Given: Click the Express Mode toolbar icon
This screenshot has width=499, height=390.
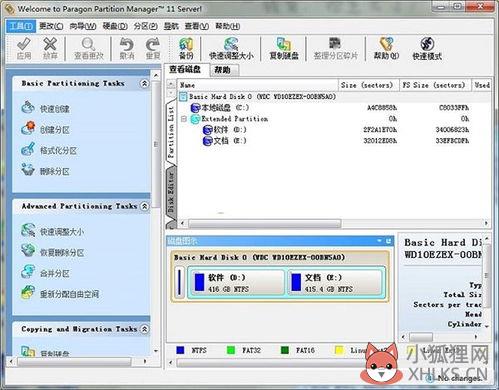Looking at the screenshot, I should point(427,44).
